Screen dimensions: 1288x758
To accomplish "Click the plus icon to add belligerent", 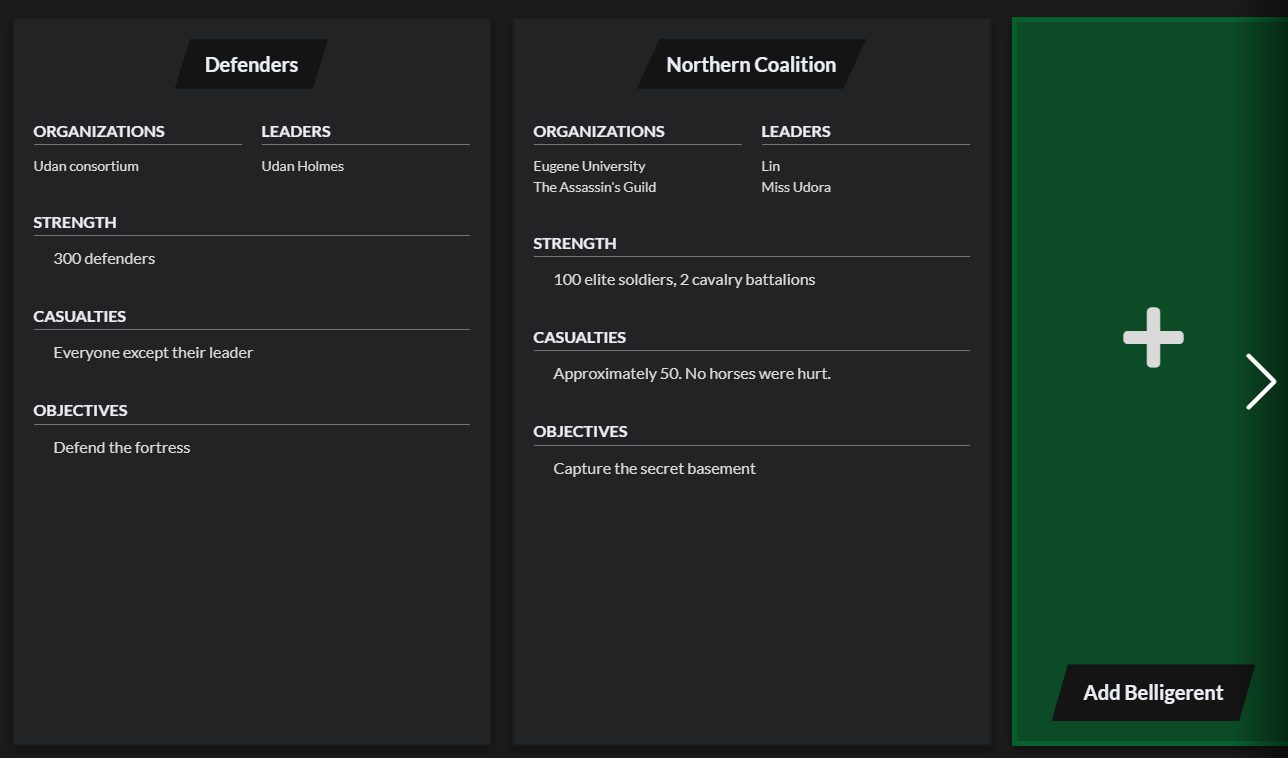I will [x=1153, y=337].
